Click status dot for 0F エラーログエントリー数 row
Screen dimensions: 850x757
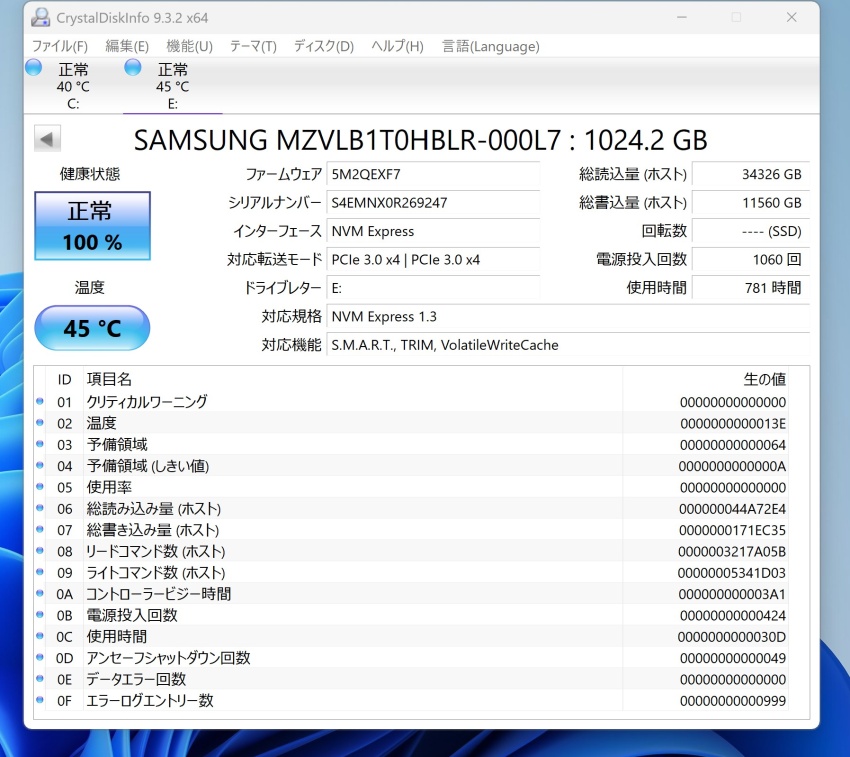40,700
